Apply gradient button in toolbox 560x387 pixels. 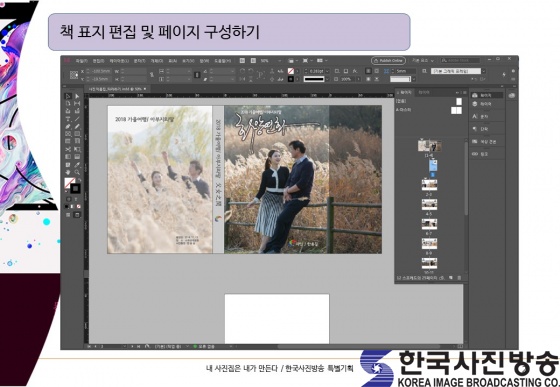click(x=72, y=206)
